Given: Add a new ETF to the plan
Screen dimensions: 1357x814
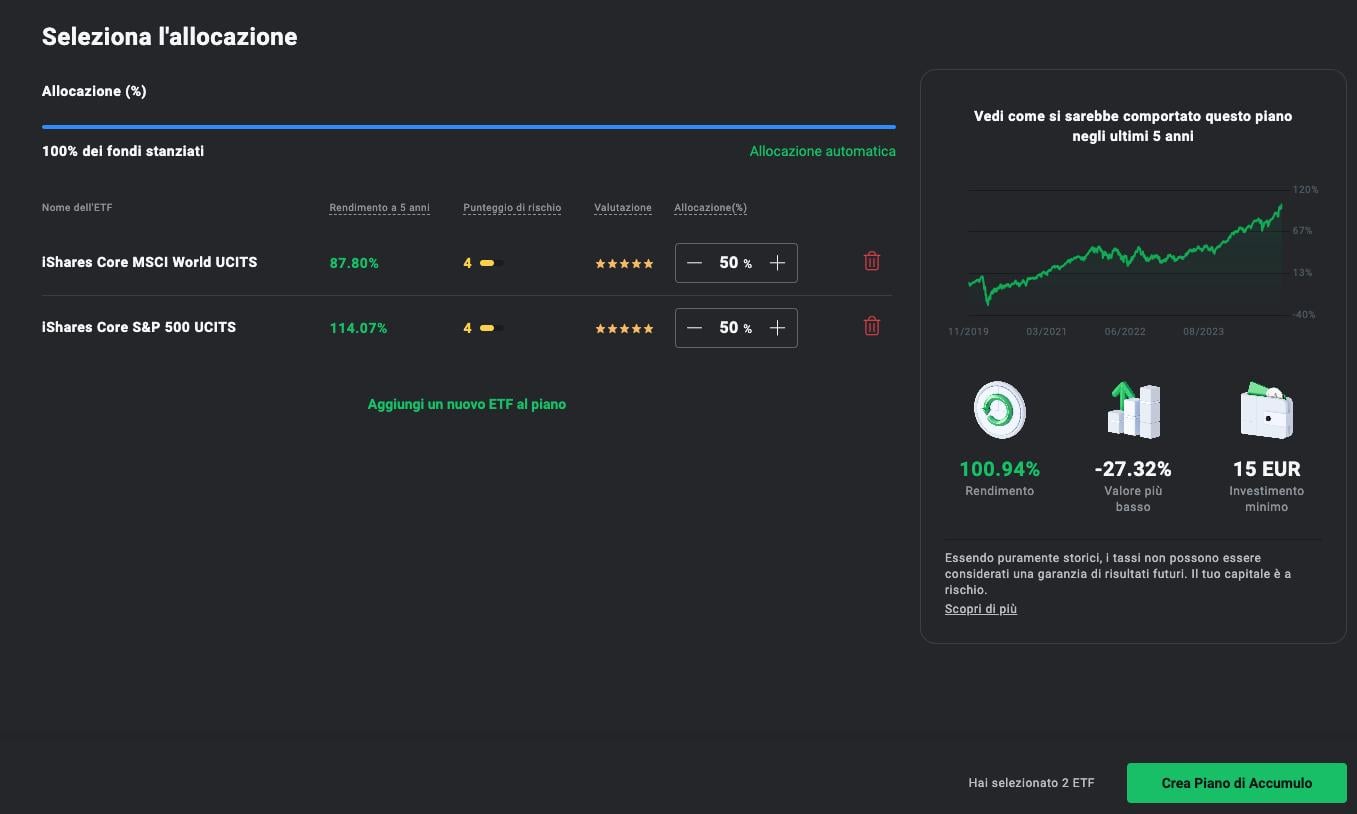Looking at the screenshot, I should (x=466, y=404).
